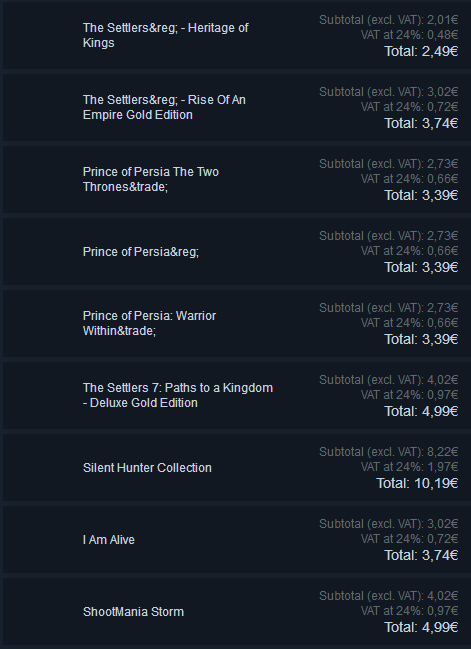
Task: Open the ShootMania Storm title
Action: tap(133, 612)
